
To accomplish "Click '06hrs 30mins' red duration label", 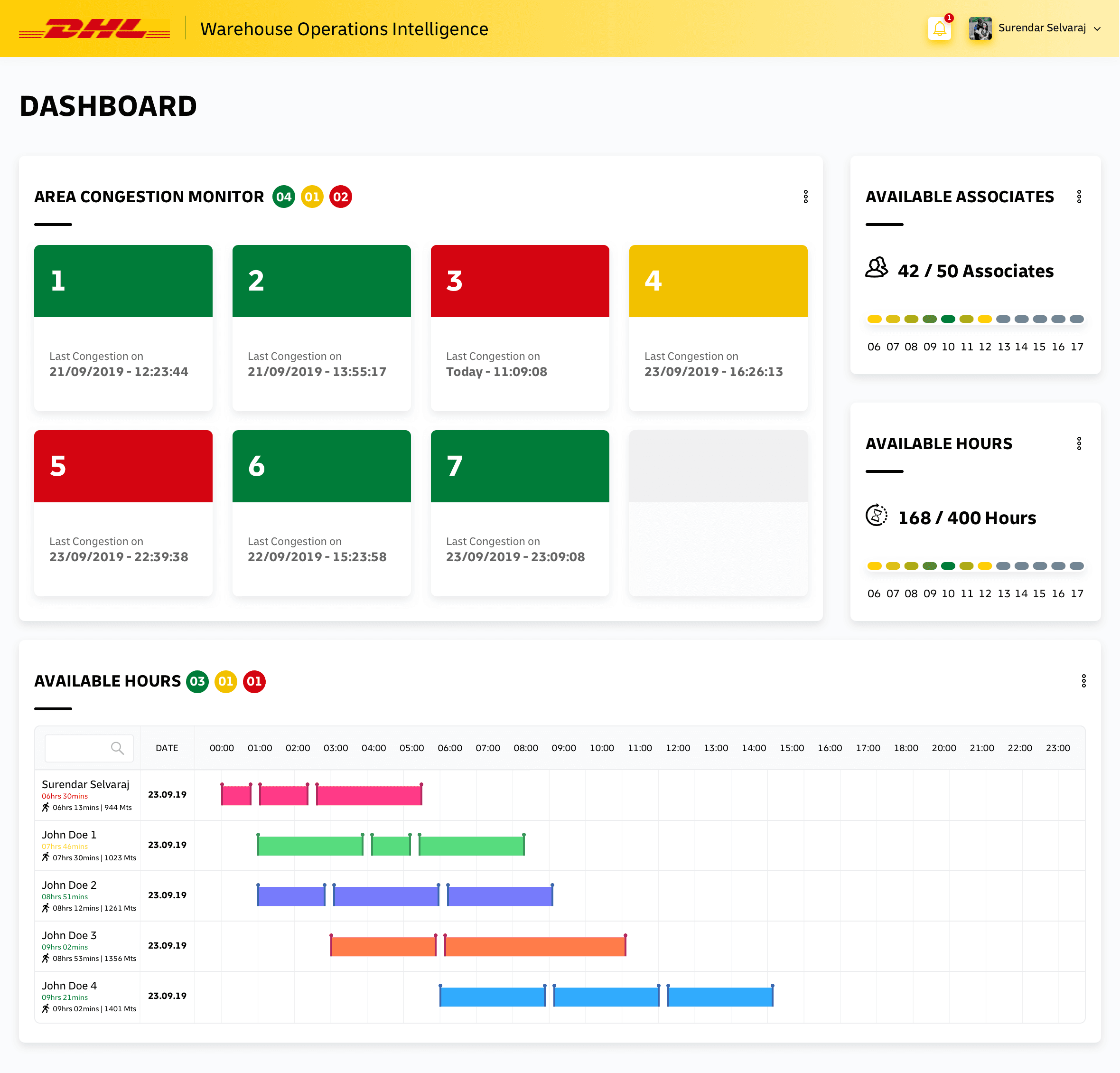I will pos(65,796).
